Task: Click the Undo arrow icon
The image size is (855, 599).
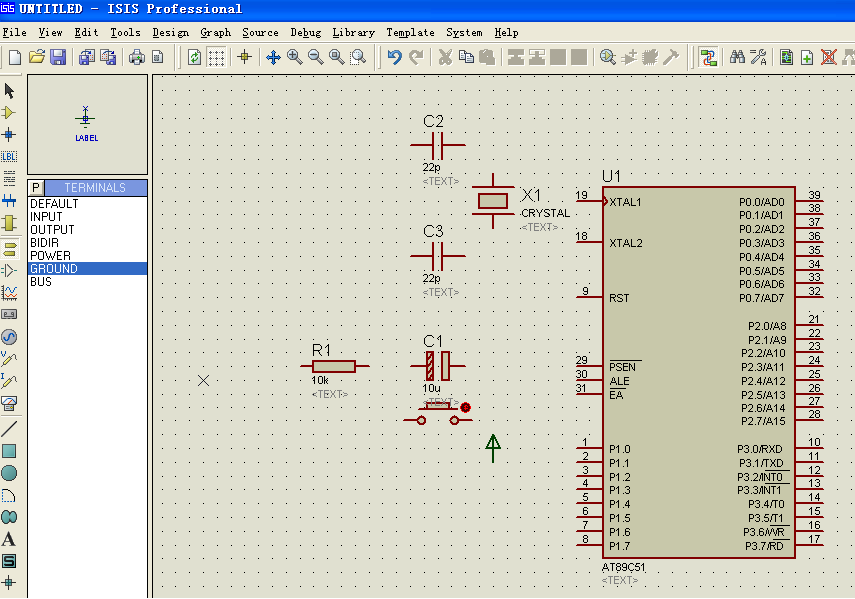Action: pyautogui.click(x=395, y=57)
